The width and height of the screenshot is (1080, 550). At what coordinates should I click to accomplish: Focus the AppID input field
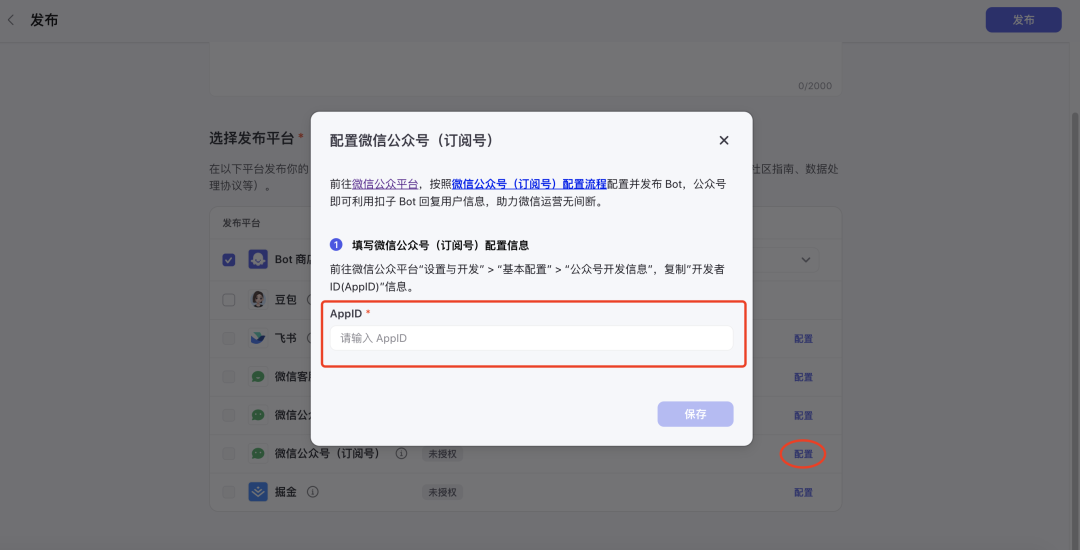531,338
